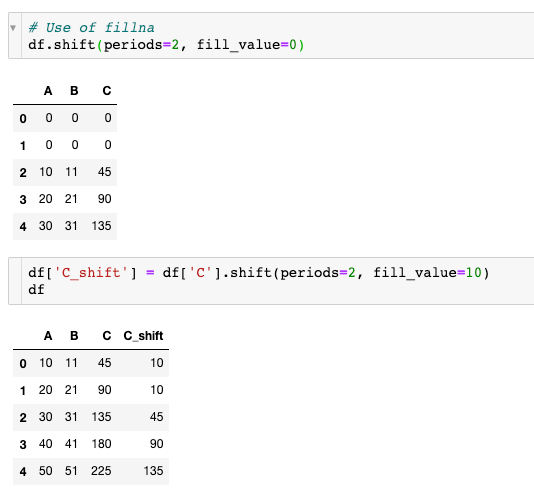
Task: Click column header B in first table
Action: pyautogui.click(x=74, y=91)
